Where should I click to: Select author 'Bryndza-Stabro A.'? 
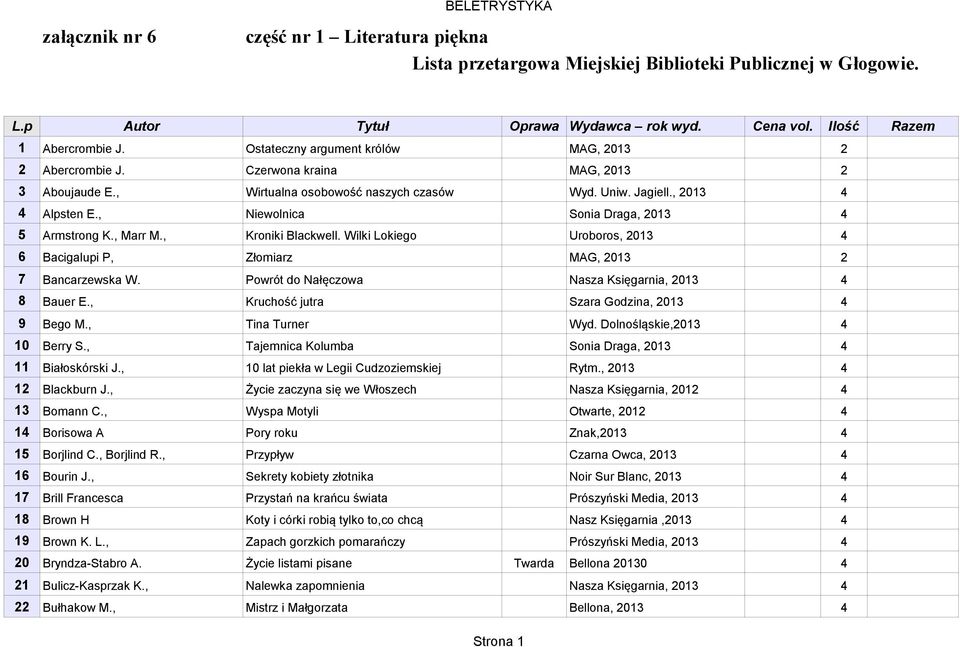(92, 563)
